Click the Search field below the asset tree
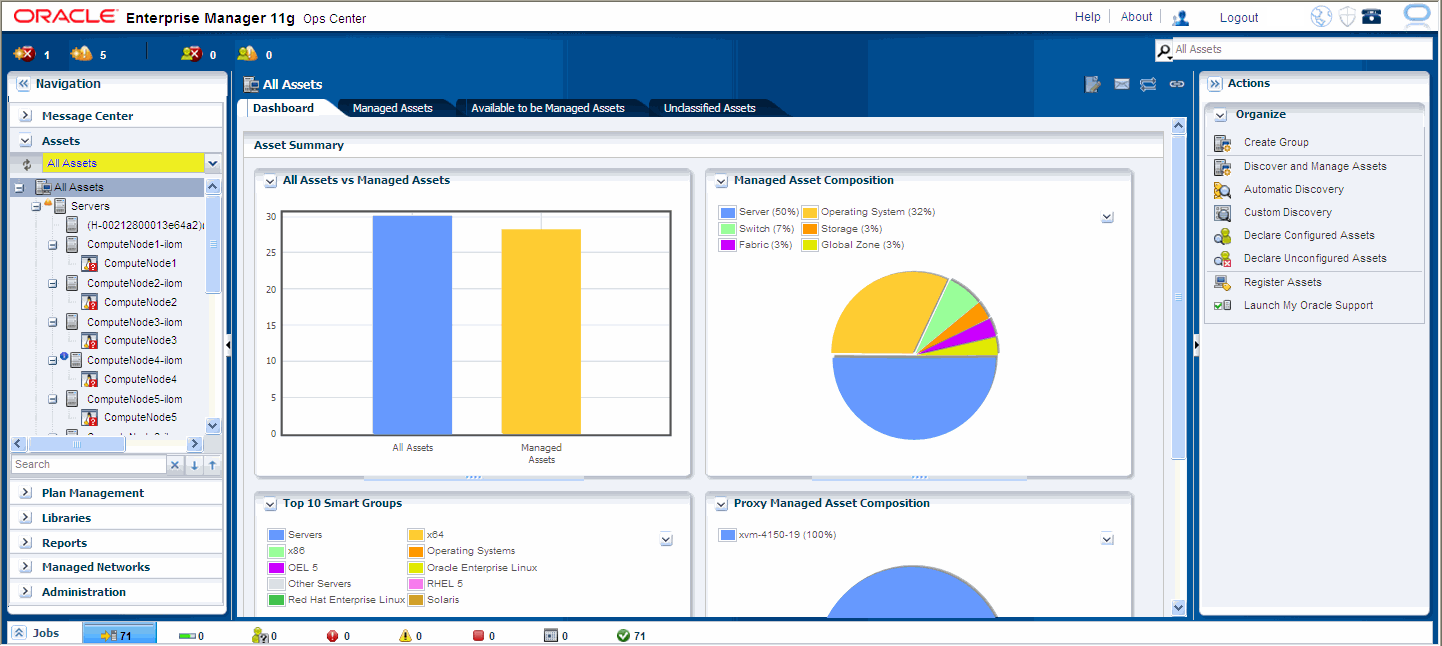Viewport: 1442px width, 646px height. pos(88,465)
